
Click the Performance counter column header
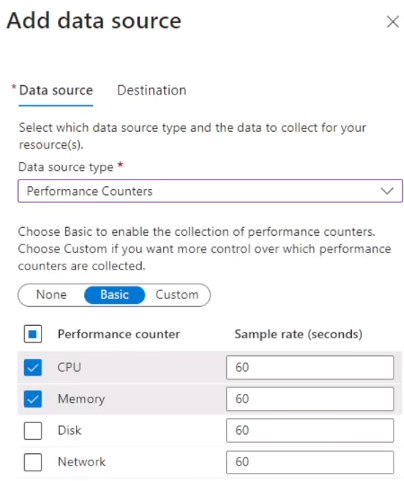pos(119,334)
